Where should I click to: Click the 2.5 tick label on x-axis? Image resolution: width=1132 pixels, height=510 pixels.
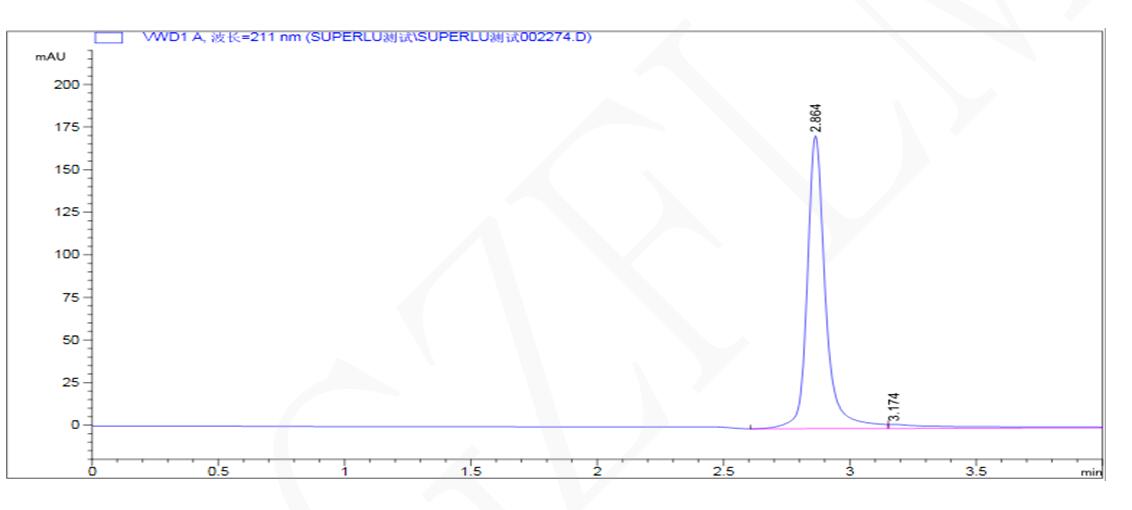pyautogui.click(x=723, y=470)
